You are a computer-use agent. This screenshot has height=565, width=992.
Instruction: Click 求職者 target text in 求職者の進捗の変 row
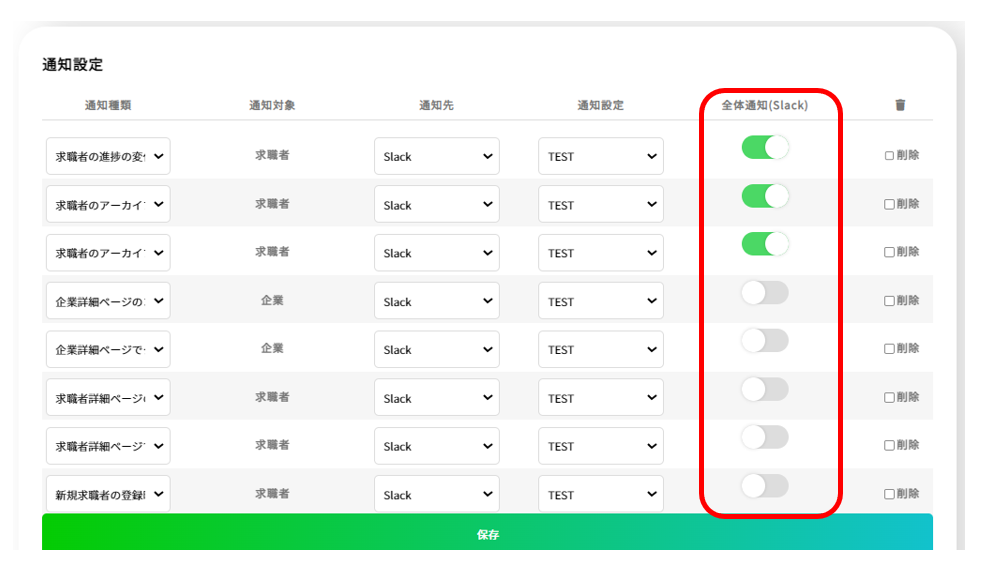[272, 155]
